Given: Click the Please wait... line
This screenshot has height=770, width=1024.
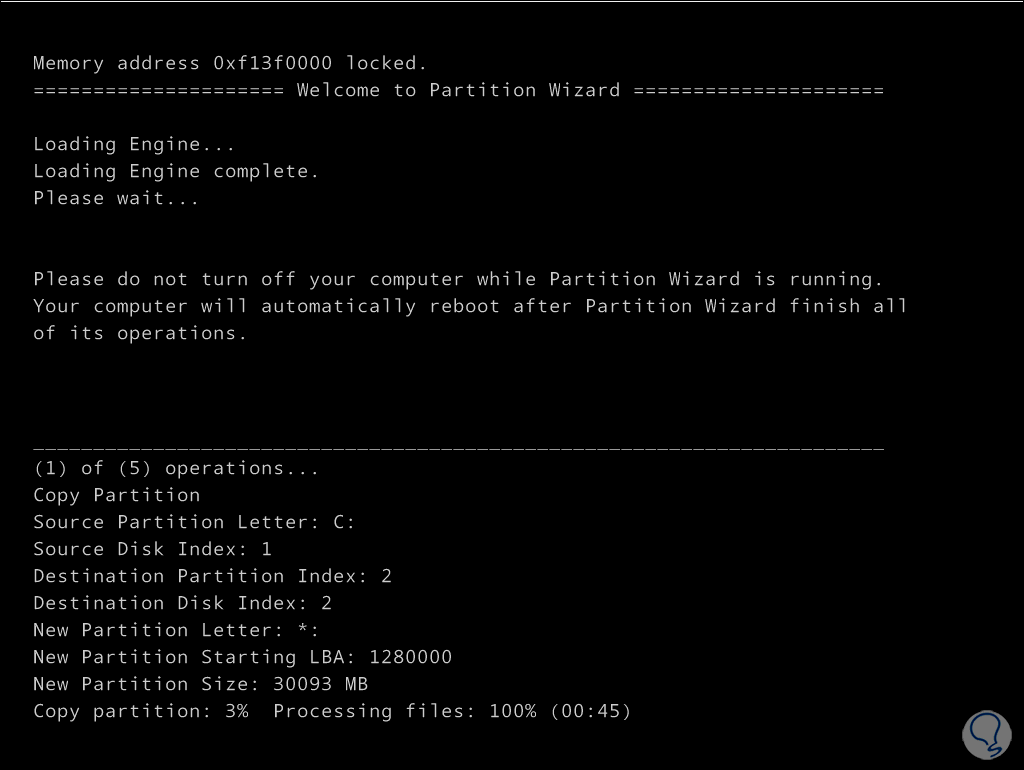Looking at the screenshot, I should (116, 198).
